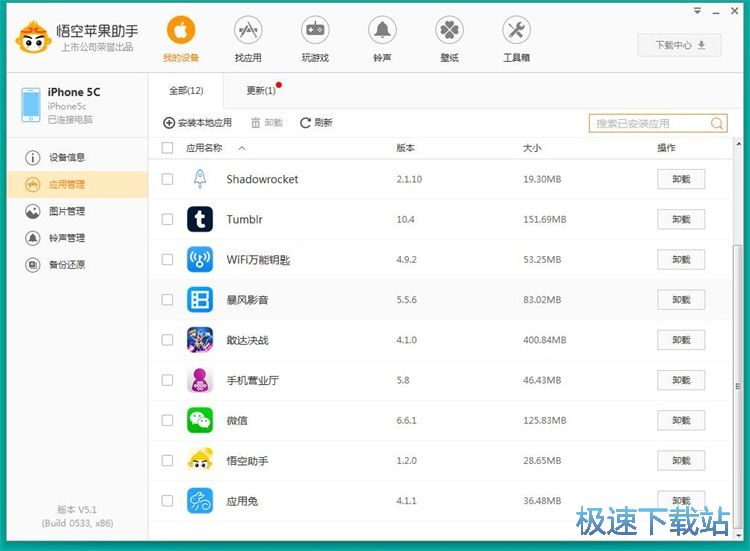Uninstall 敢达决战 with 卸载 button
This screenshot has width=750, height=551.
pyautogui.click(x=681, y=340)
